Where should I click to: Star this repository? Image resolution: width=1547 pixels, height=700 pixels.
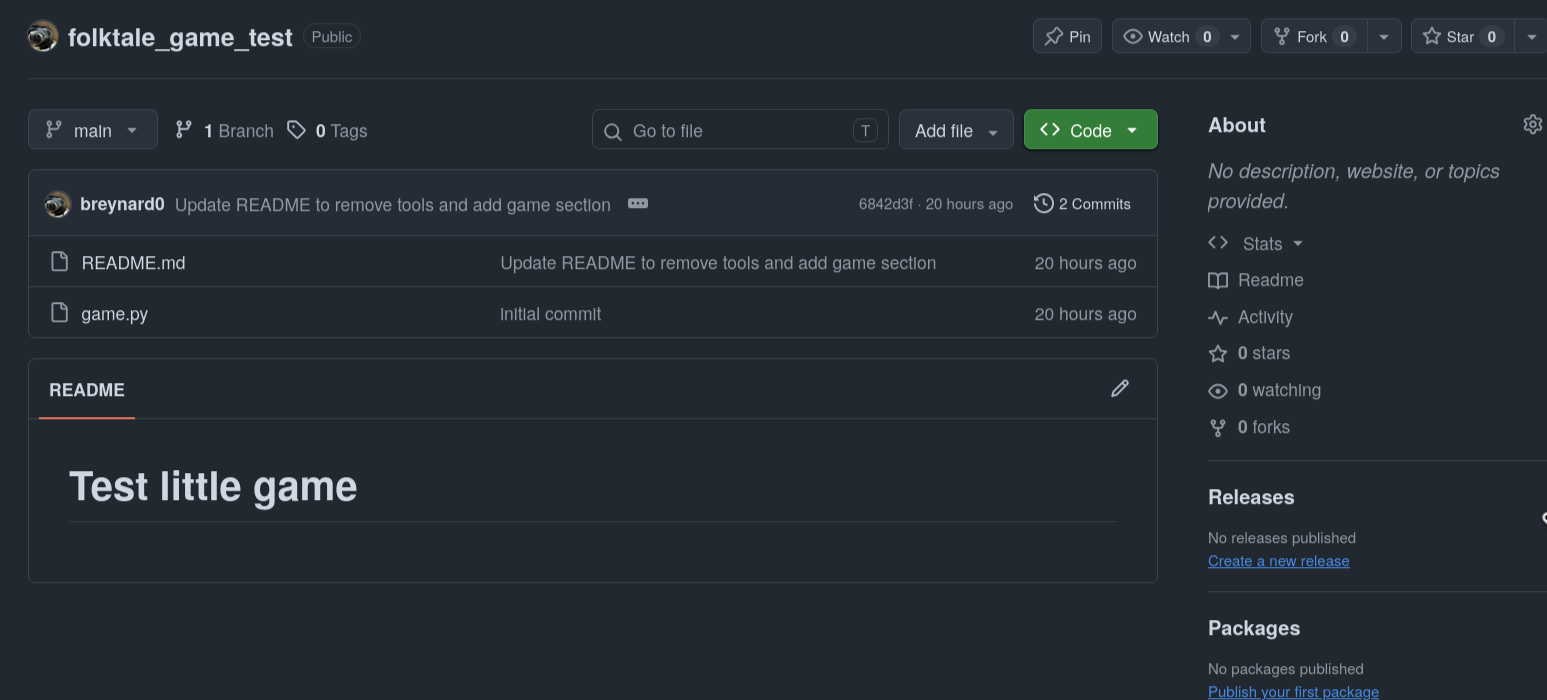point(1462,36)
